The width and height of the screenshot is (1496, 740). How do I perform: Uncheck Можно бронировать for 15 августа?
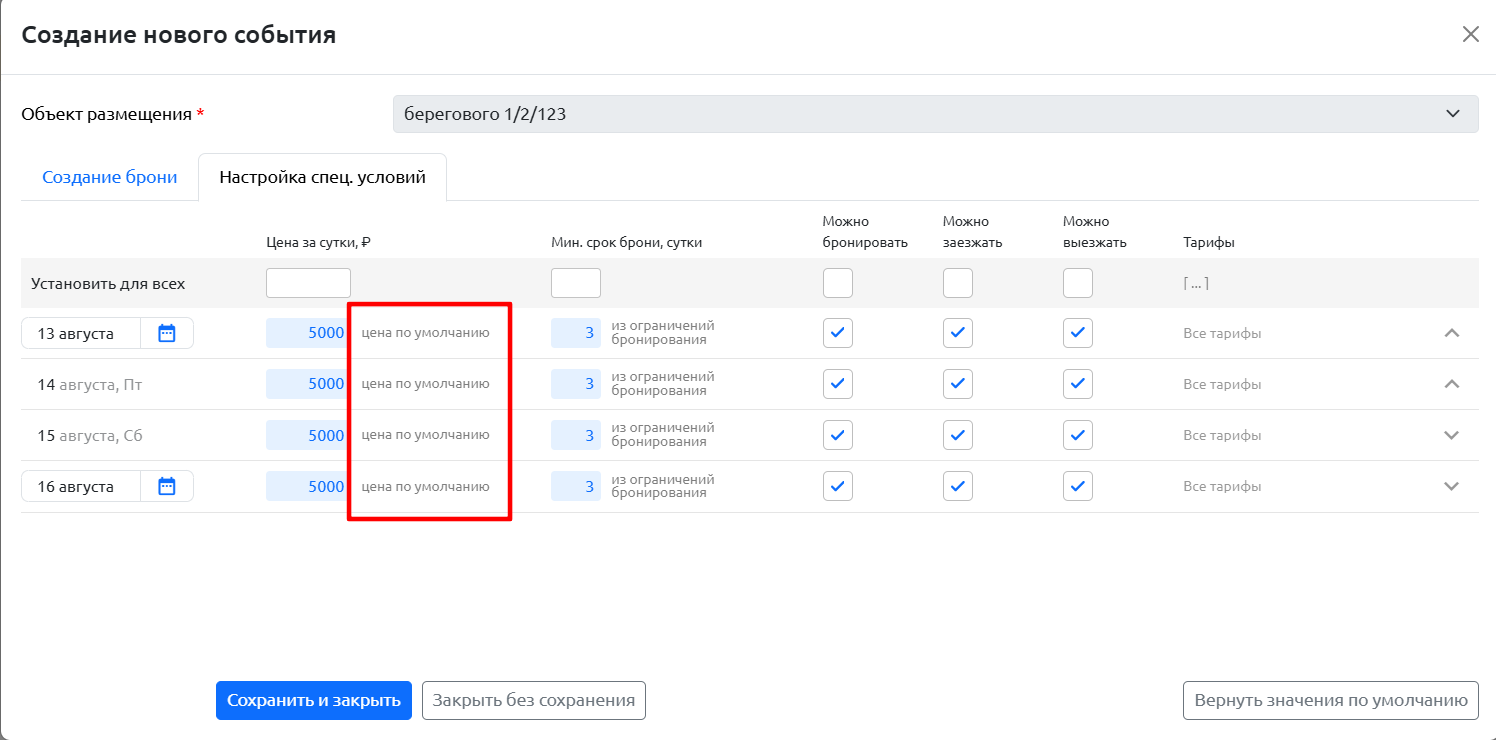coord(838,435)
